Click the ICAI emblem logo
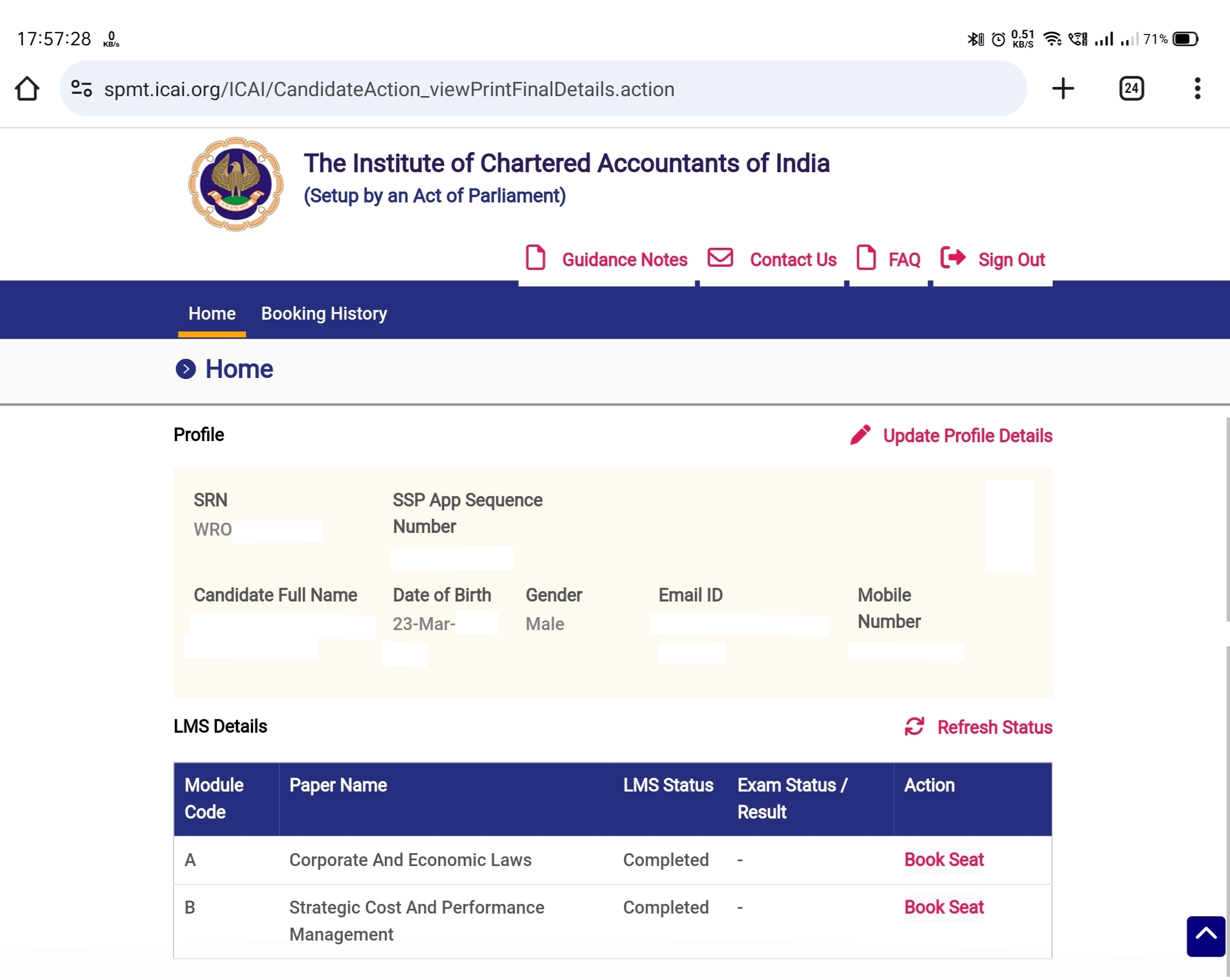The width and height of the screenshot is (1230, 980). pos(235,184)
